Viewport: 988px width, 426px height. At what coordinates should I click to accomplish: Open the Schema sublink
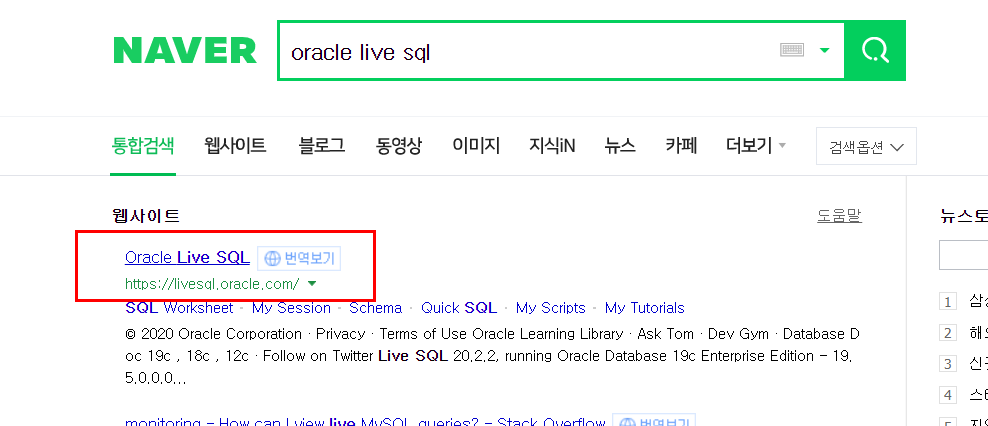point(376,308)
